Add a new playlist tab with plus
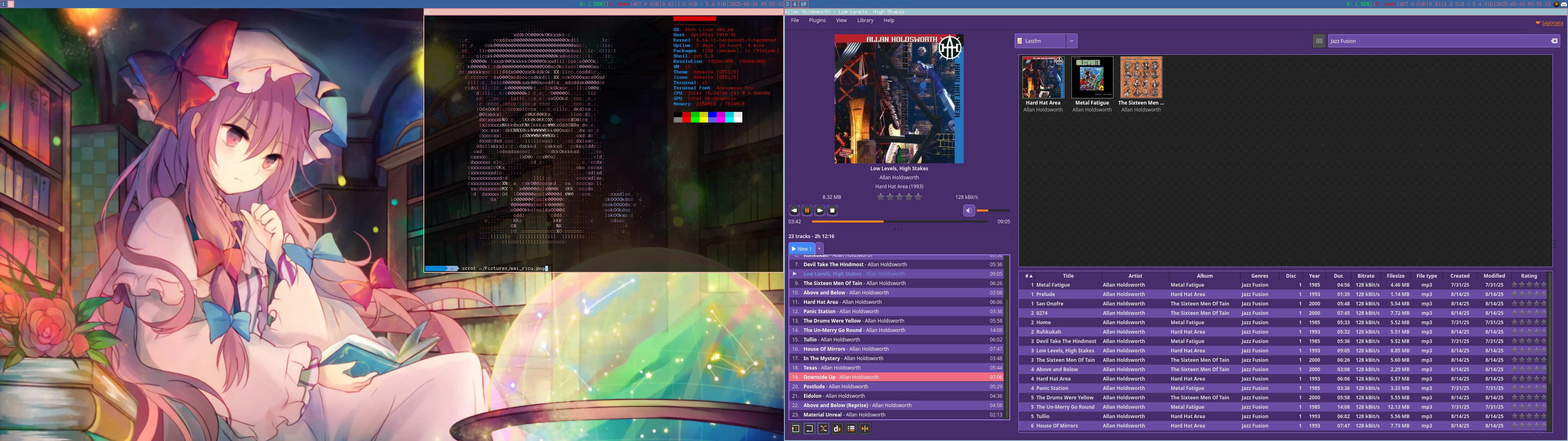This screenshot has height=441, width=1568. tap(819, 249)
